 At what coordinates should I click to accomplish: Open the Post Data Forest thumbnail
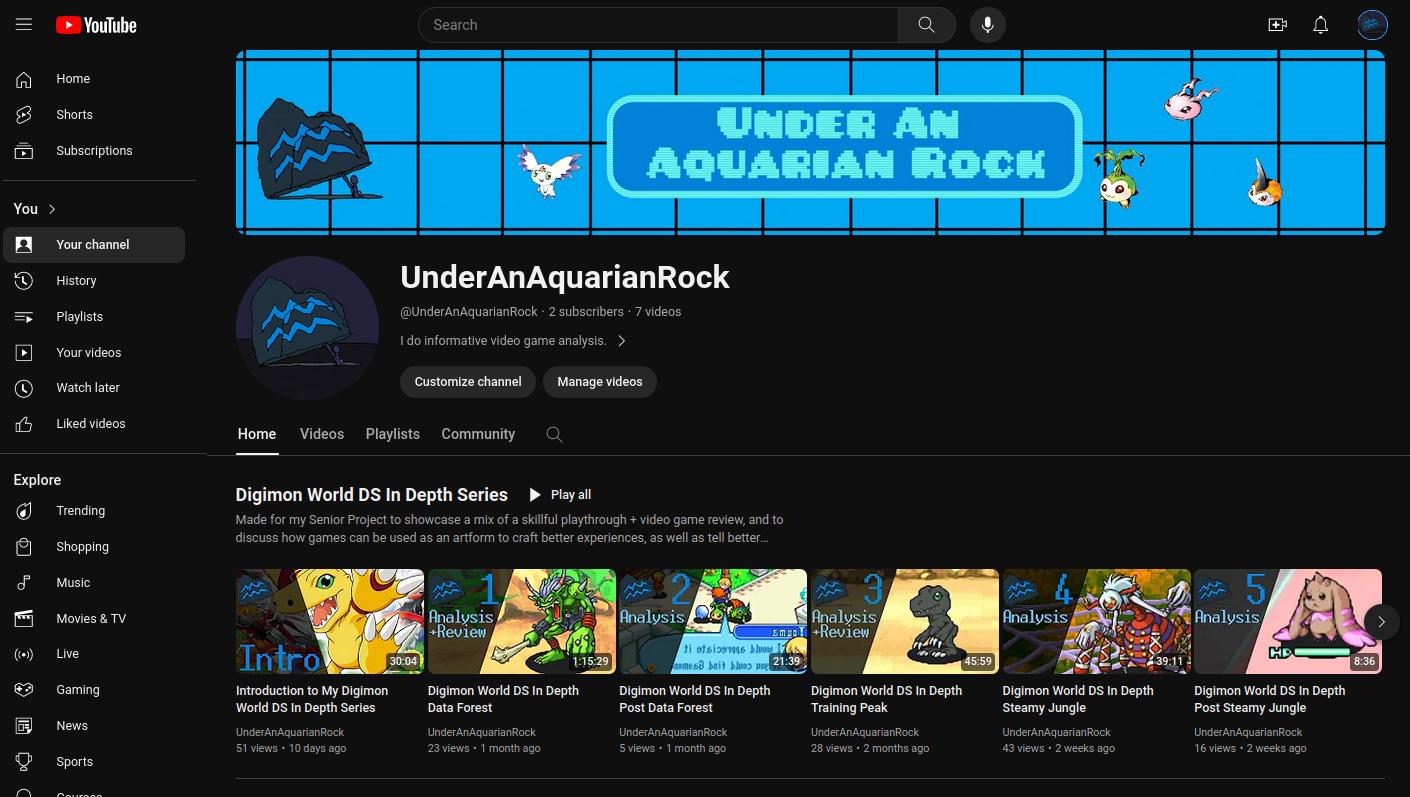[x=713, y=622]
